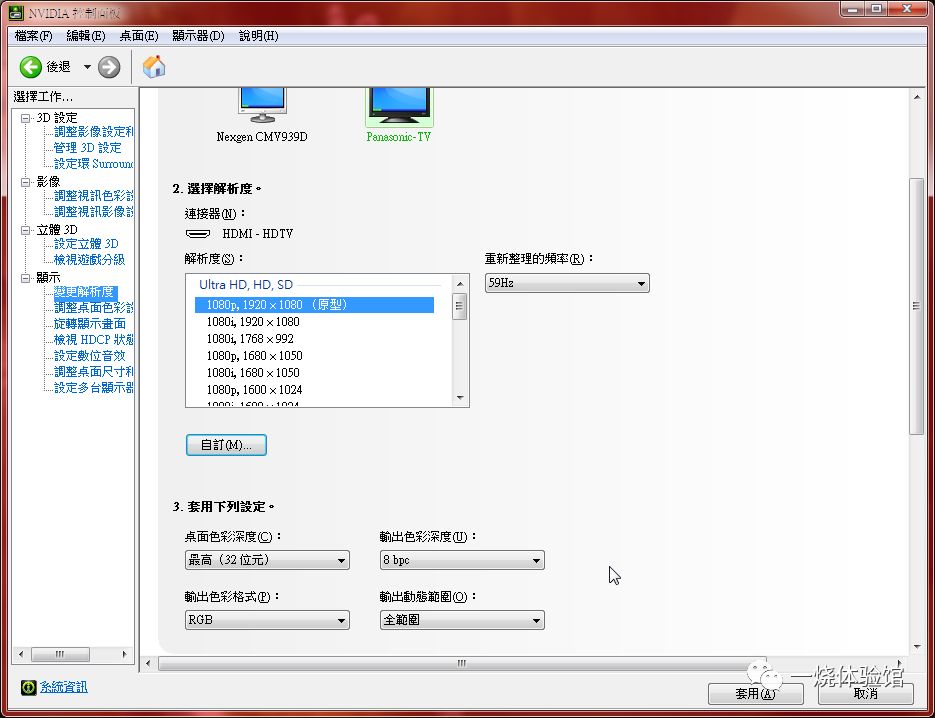Click resolution list scroll down arrow
935x718 pixels.
pos(460,398)
